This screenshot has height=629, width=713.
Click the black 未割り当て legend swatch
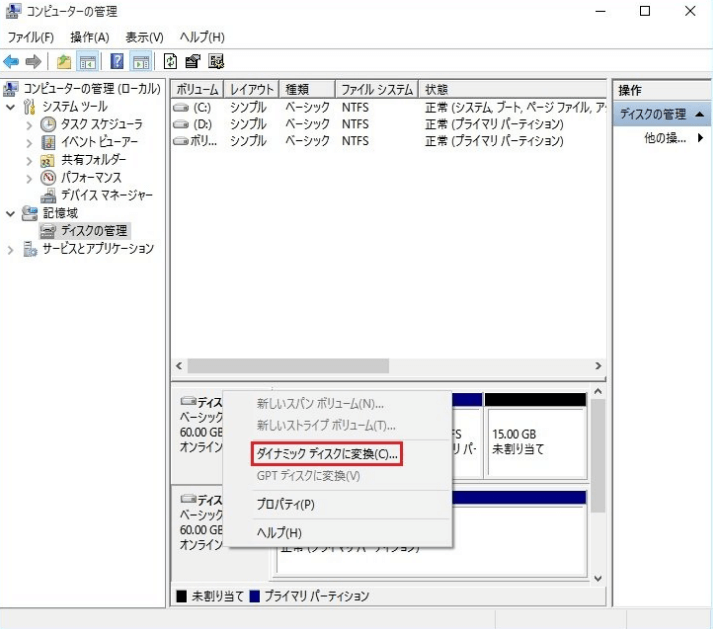coord(181,596)
